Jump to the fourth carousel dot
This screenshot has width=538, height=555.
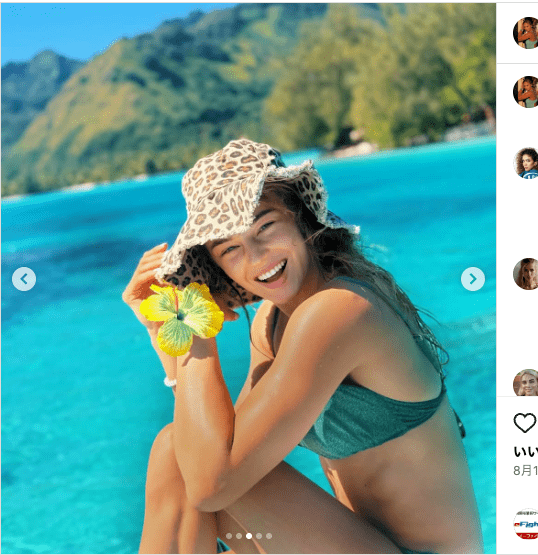(x=259, y=536)
